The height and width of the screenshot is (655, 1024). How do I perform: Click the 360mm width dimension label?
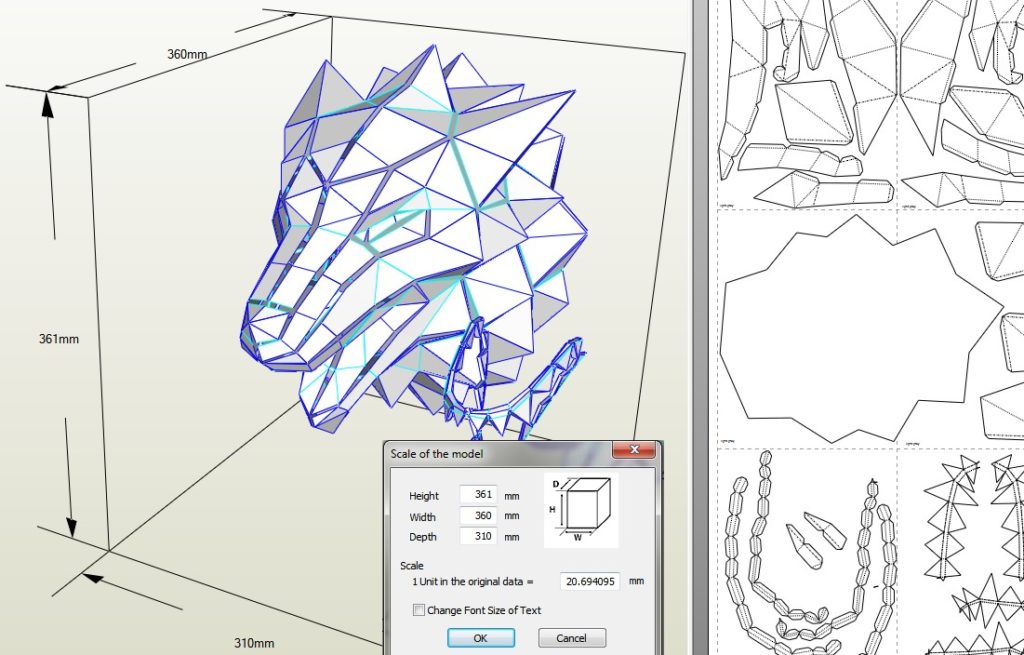pos(187,54)
